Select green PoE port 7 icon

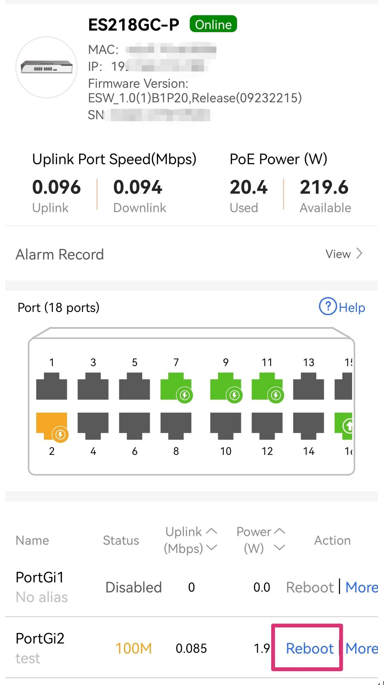click(x=176, y=387)
